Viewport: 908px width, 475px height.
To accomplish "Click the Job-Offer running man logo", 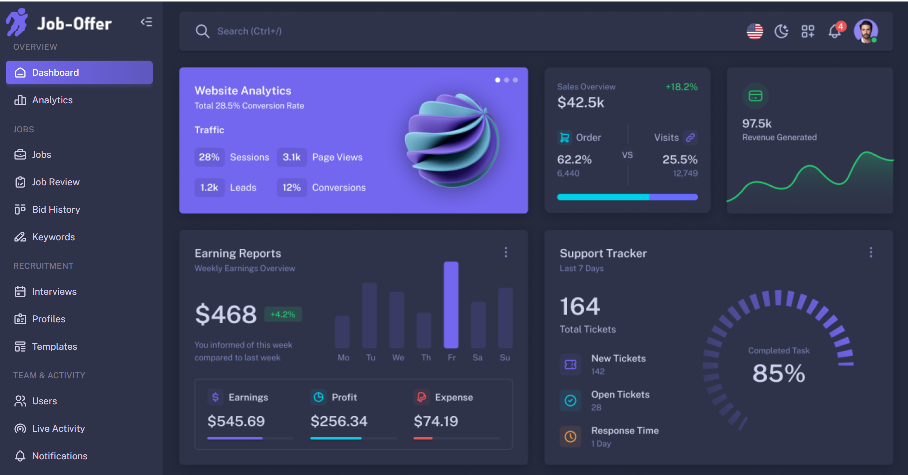I will 17,23.
